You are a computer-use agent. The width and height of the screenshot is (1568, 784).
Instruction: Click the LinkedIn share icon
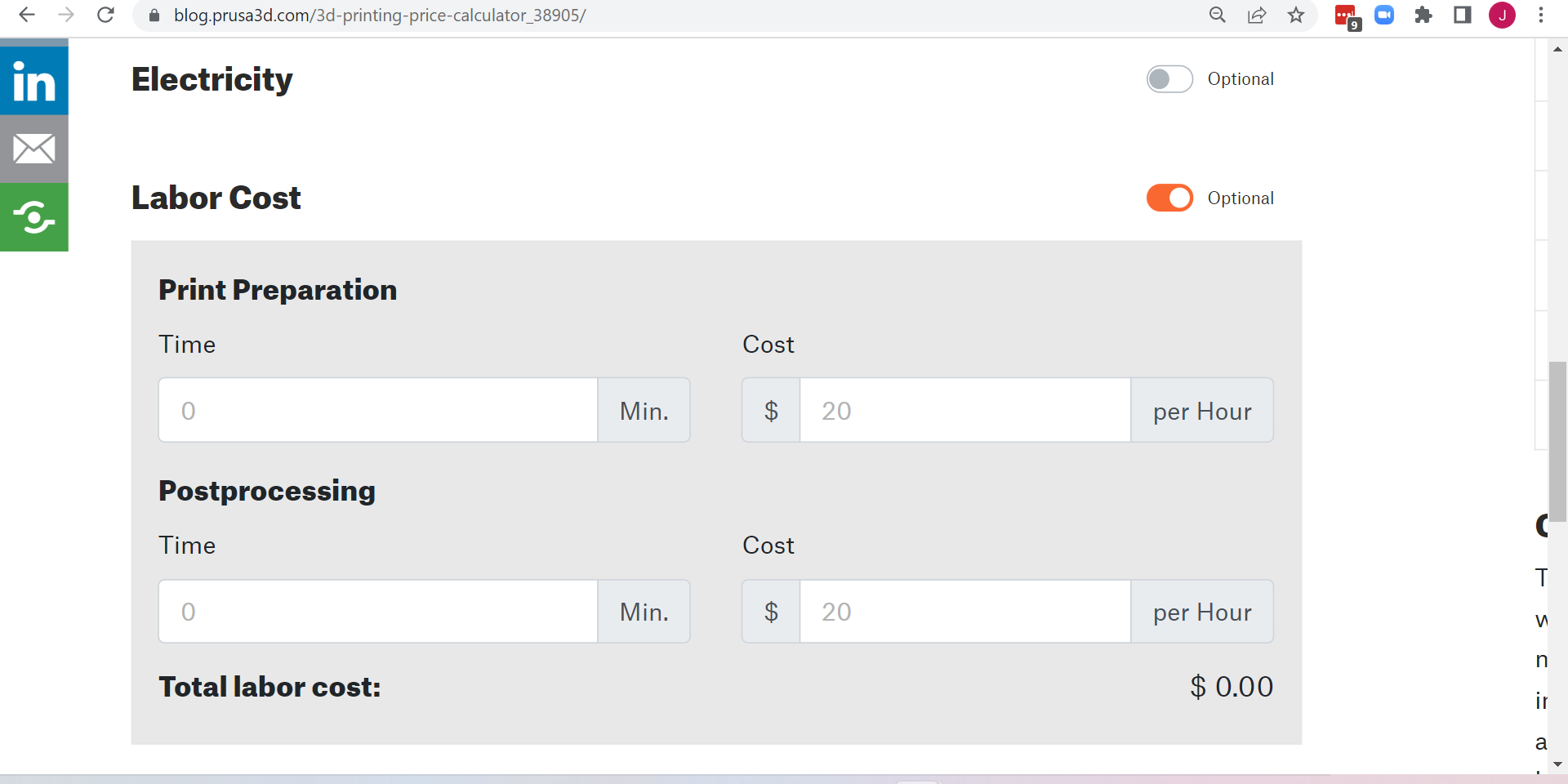click(33, 80)
